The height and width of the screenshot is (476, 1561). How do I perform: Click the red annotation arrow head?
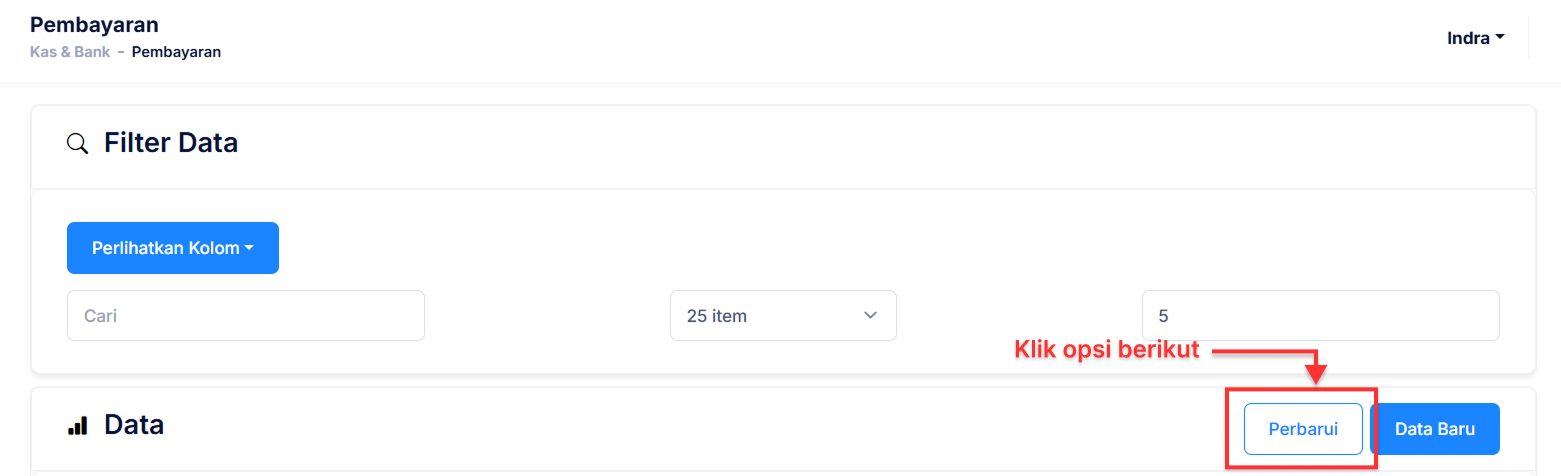coord(1316,374)
